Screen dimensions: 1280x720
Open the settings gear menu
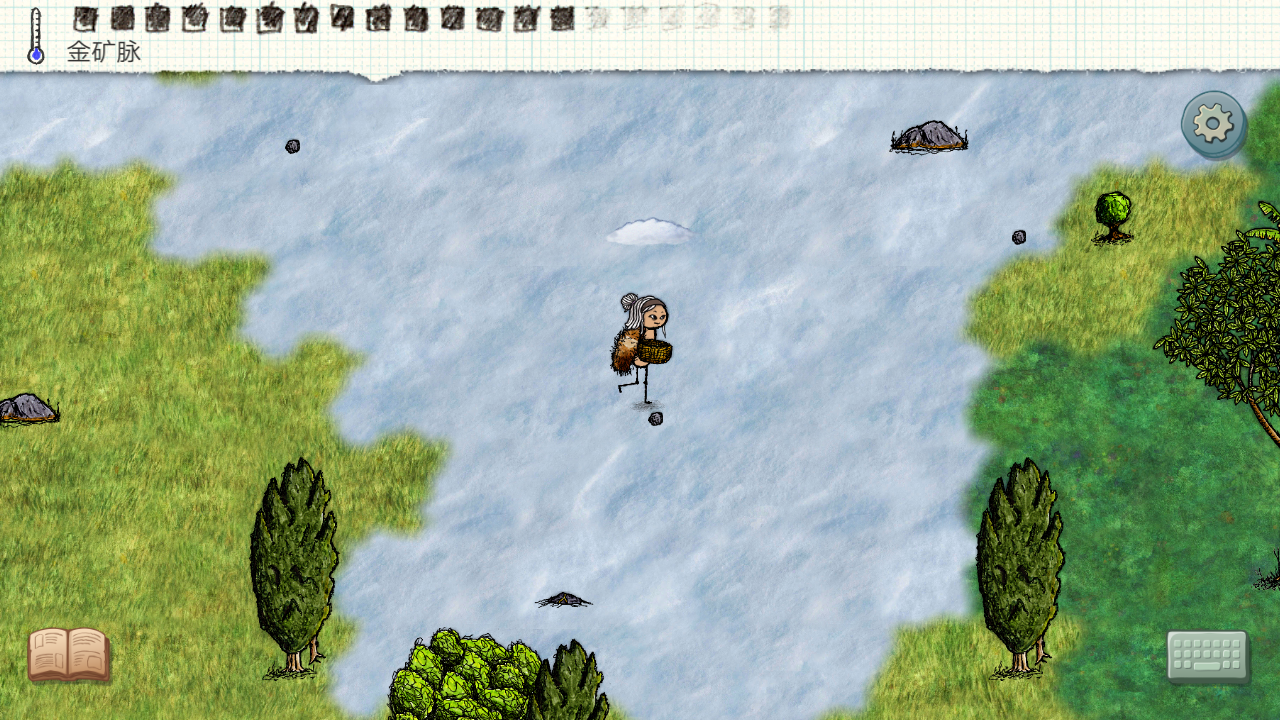(1213, 124)
